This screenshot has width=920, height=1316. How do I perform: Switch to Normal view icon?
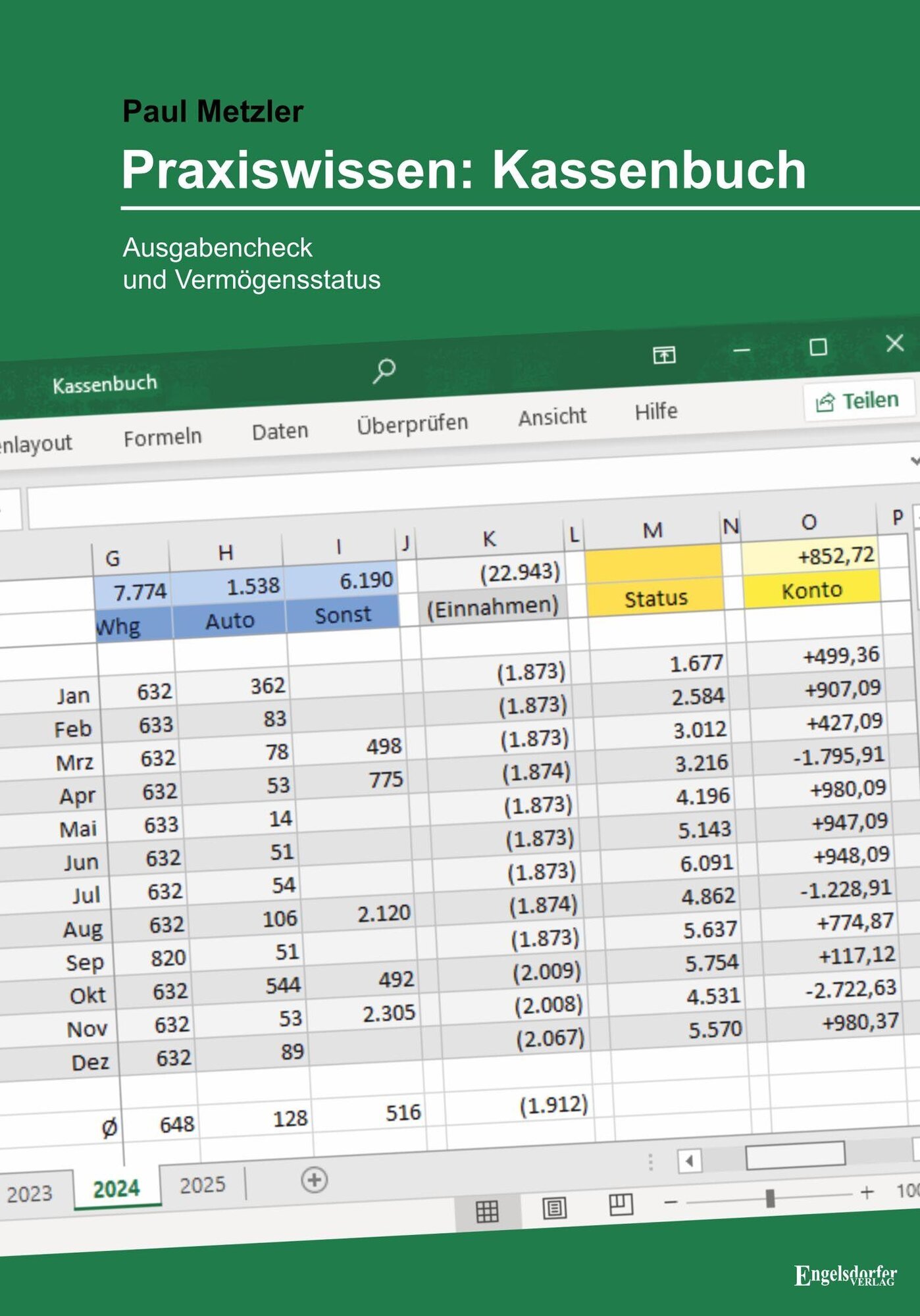(487, 1211)
